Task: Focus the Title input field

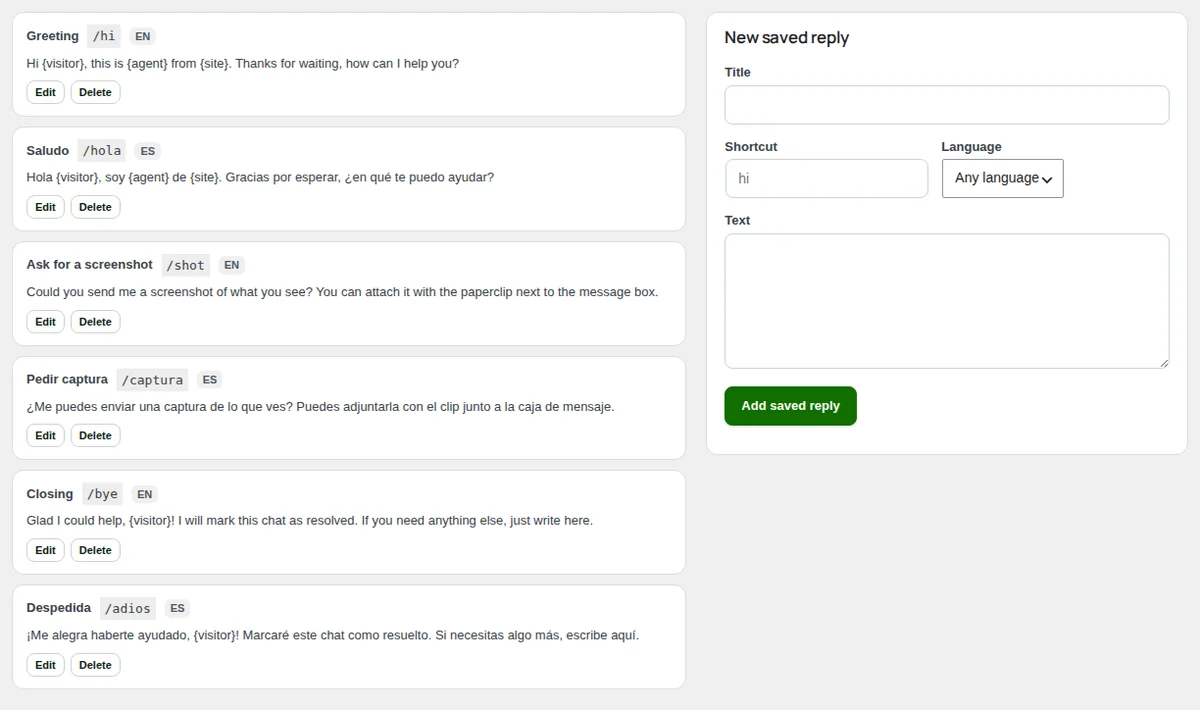Action: click(946, 105)
